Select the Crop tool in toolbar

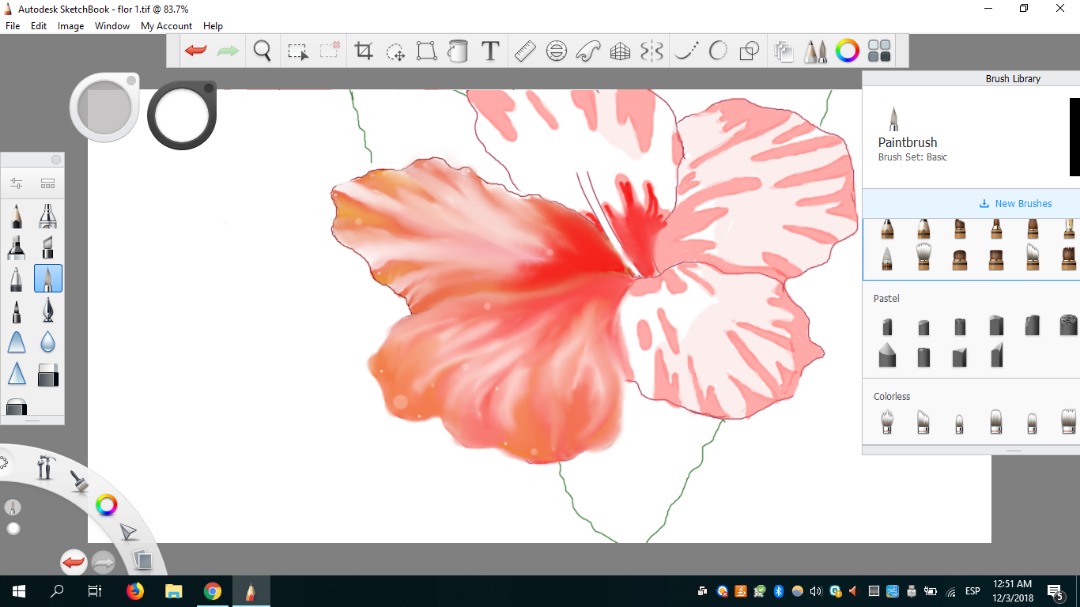(x=364, y=51)
